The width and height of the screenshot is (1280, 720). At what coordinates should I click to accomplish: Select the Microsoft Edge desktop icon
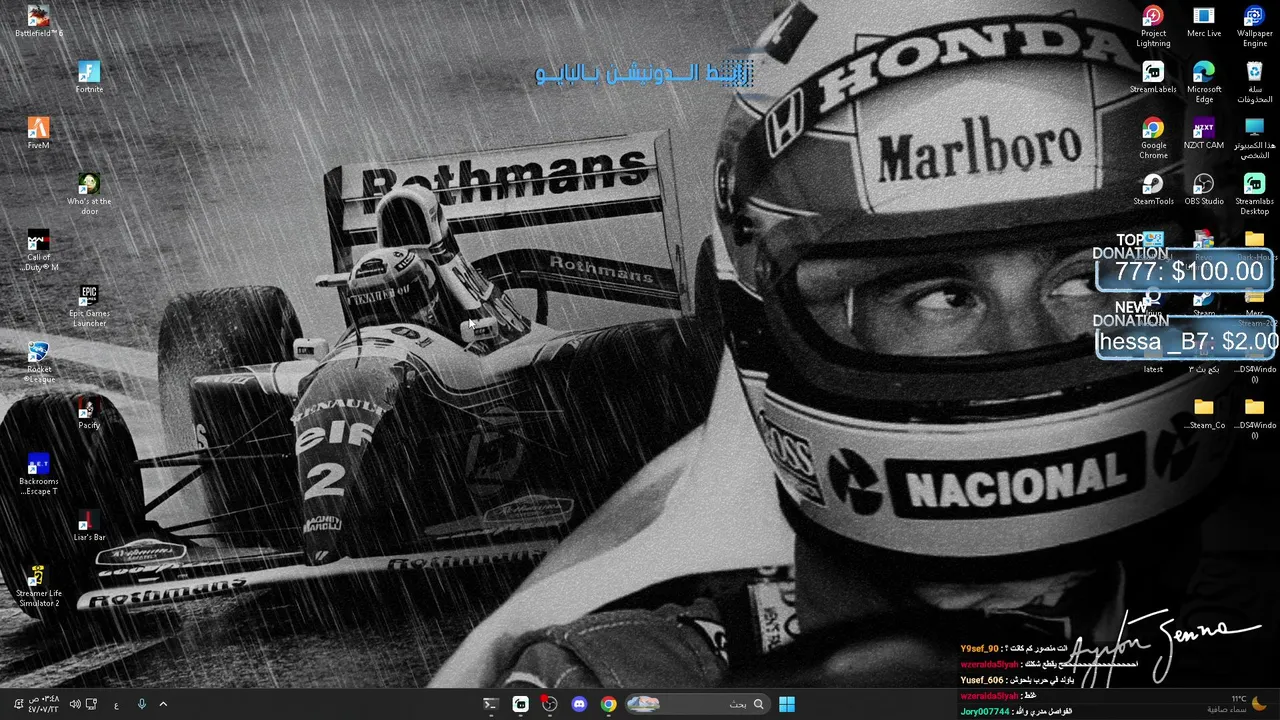1204,82
